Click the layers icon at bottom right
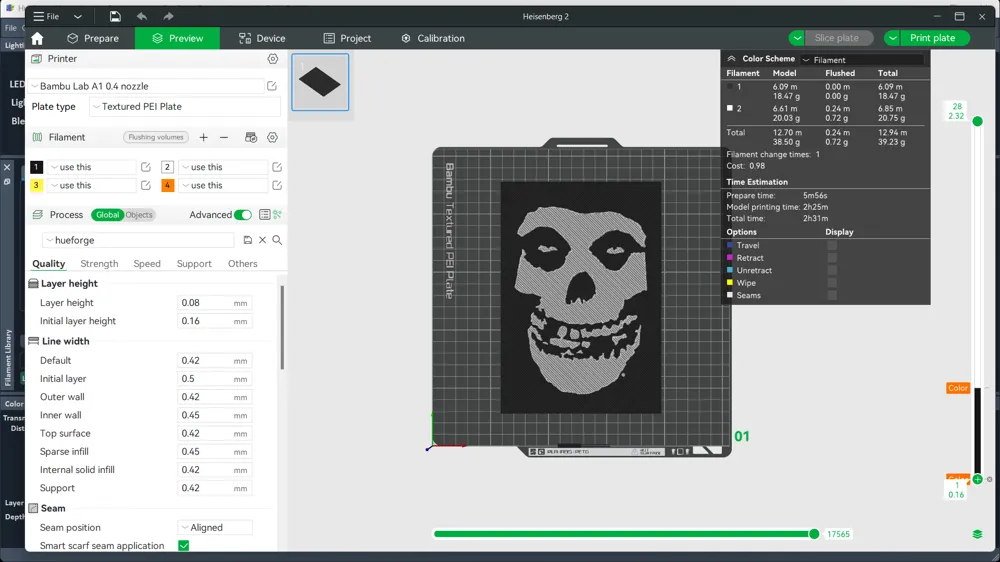 [x=977, y=534]
